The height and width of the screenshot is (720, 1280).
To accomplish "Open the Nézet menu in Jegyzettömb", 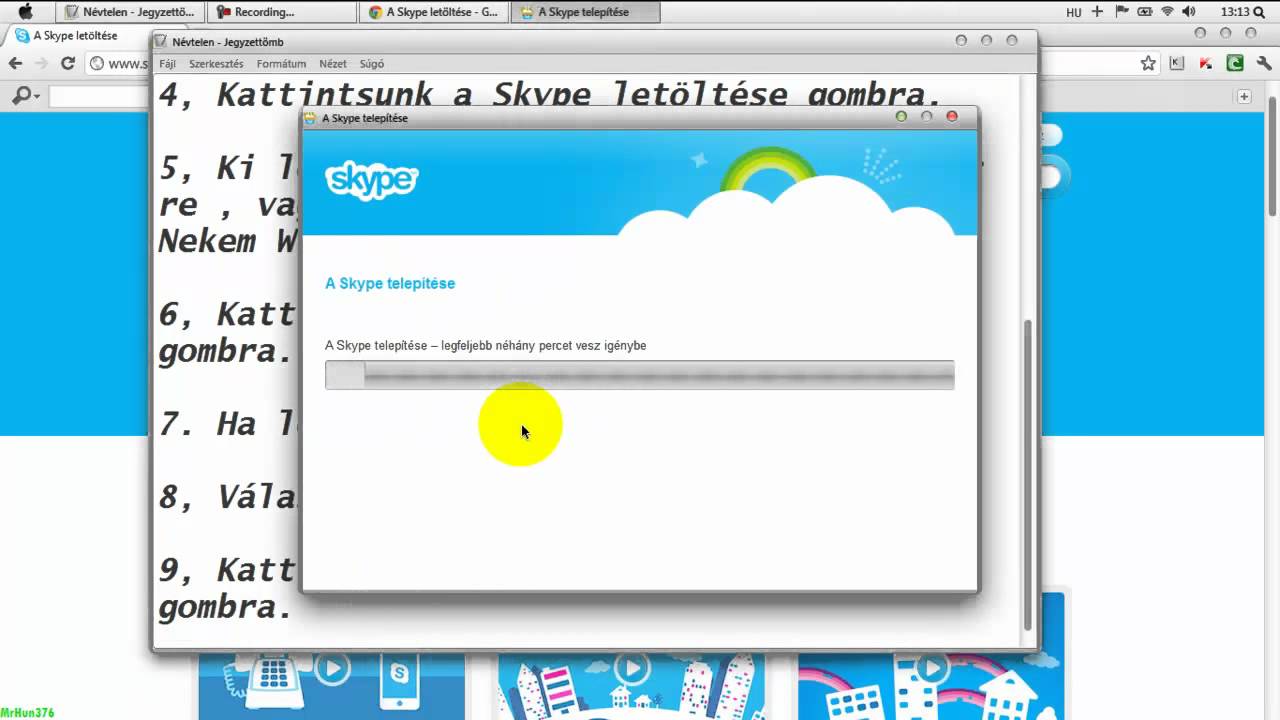I will [333, 64].
